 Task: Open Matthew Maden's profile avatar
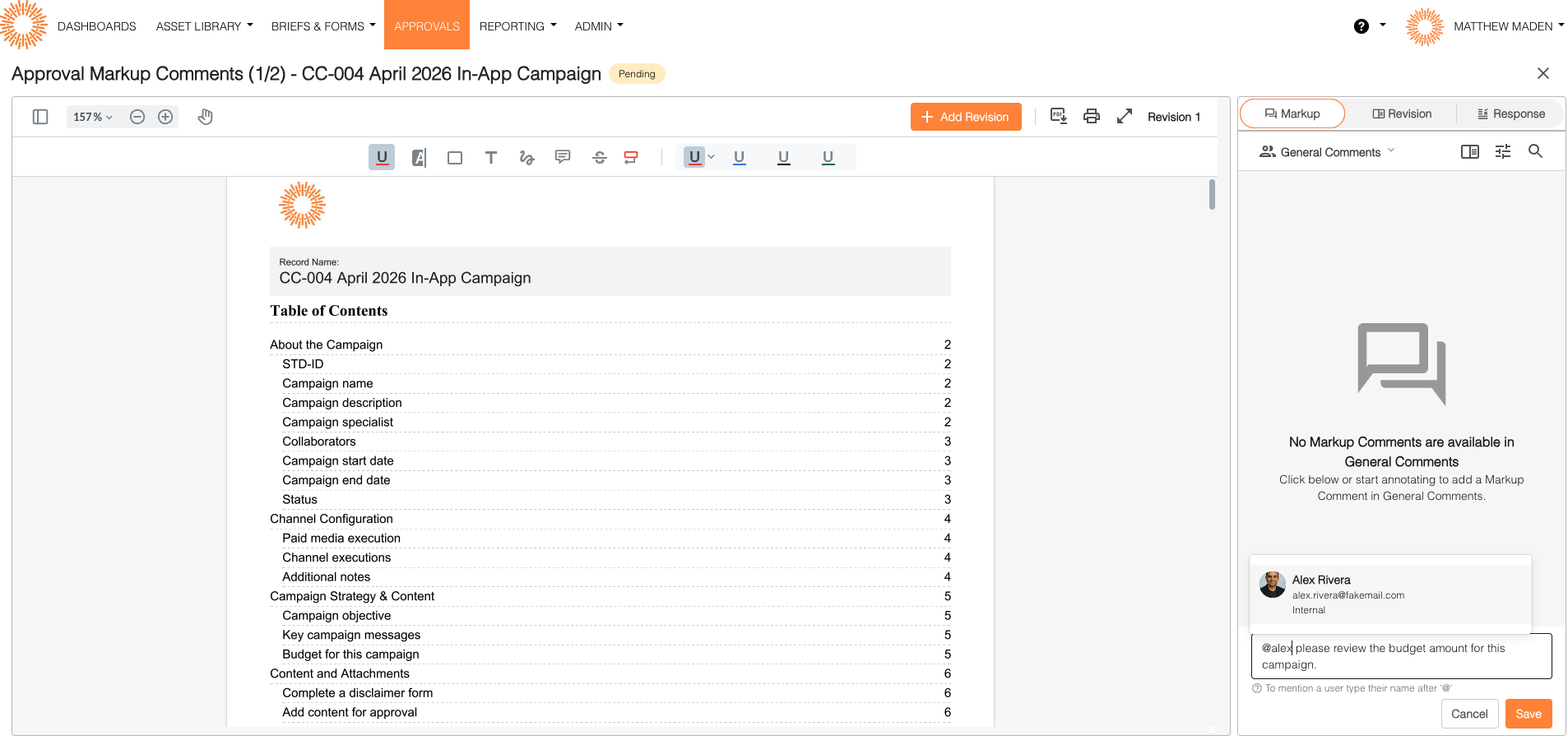1425,26
